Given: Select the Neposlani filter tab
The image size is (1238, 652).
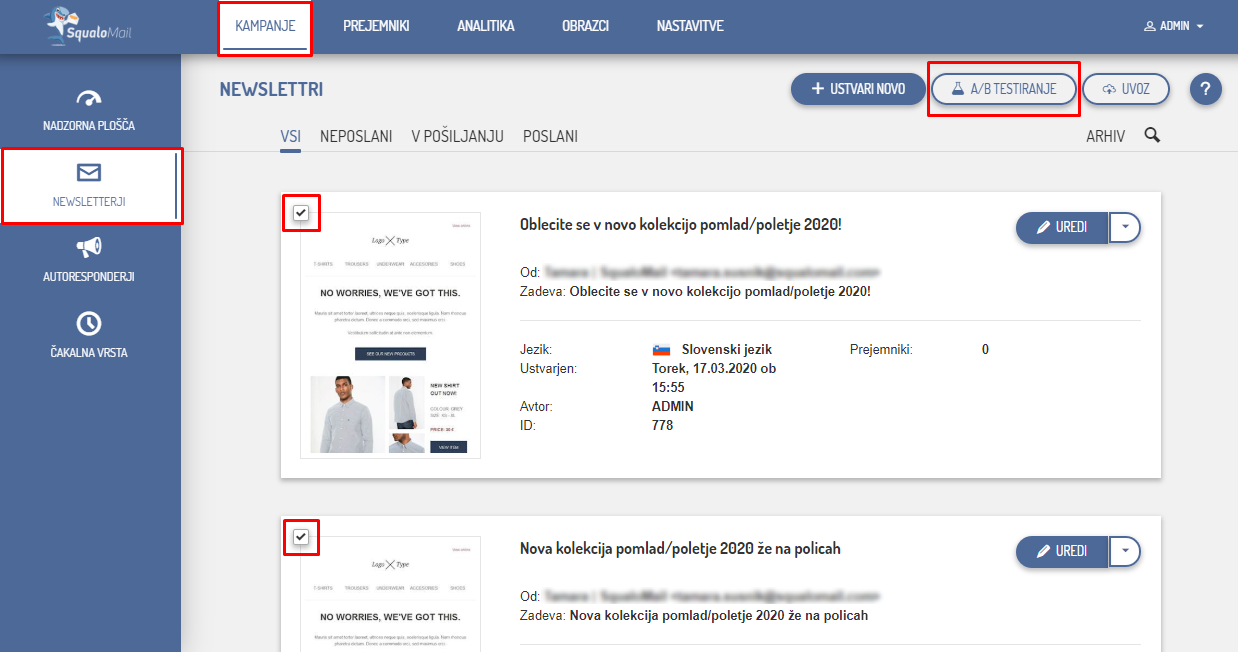Looking at the screenshot, I should point(356,136).
